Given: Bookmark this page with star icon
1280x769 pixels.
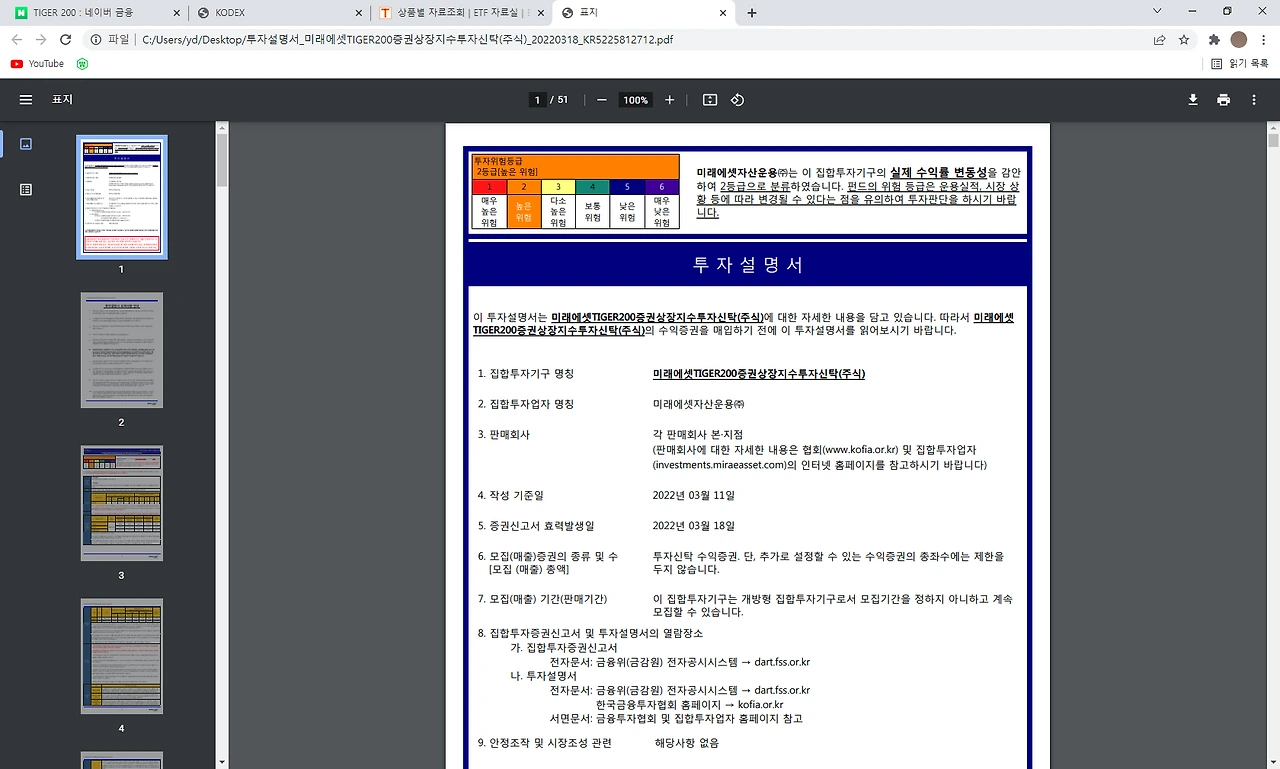Looking at the screenshot, I should [x=1184, y=40].
